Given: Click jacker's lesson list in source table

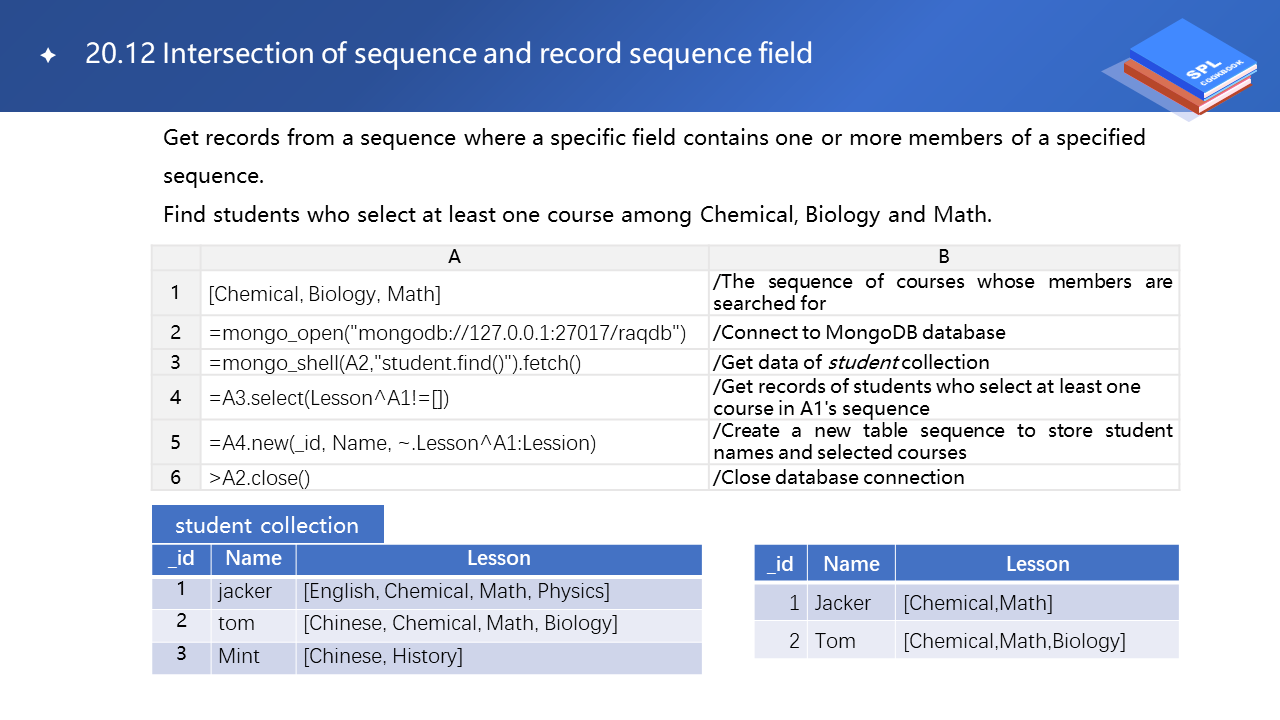Looking at the screenshot, I should tap(456, 591).
